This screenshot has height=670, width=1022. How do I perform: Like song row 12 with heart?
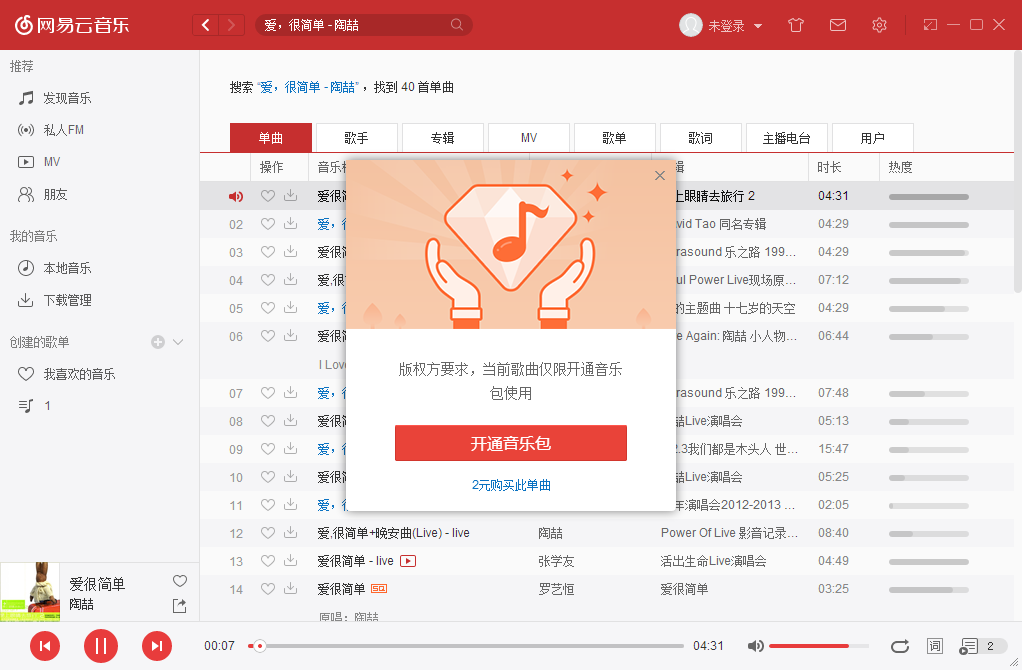268,532
